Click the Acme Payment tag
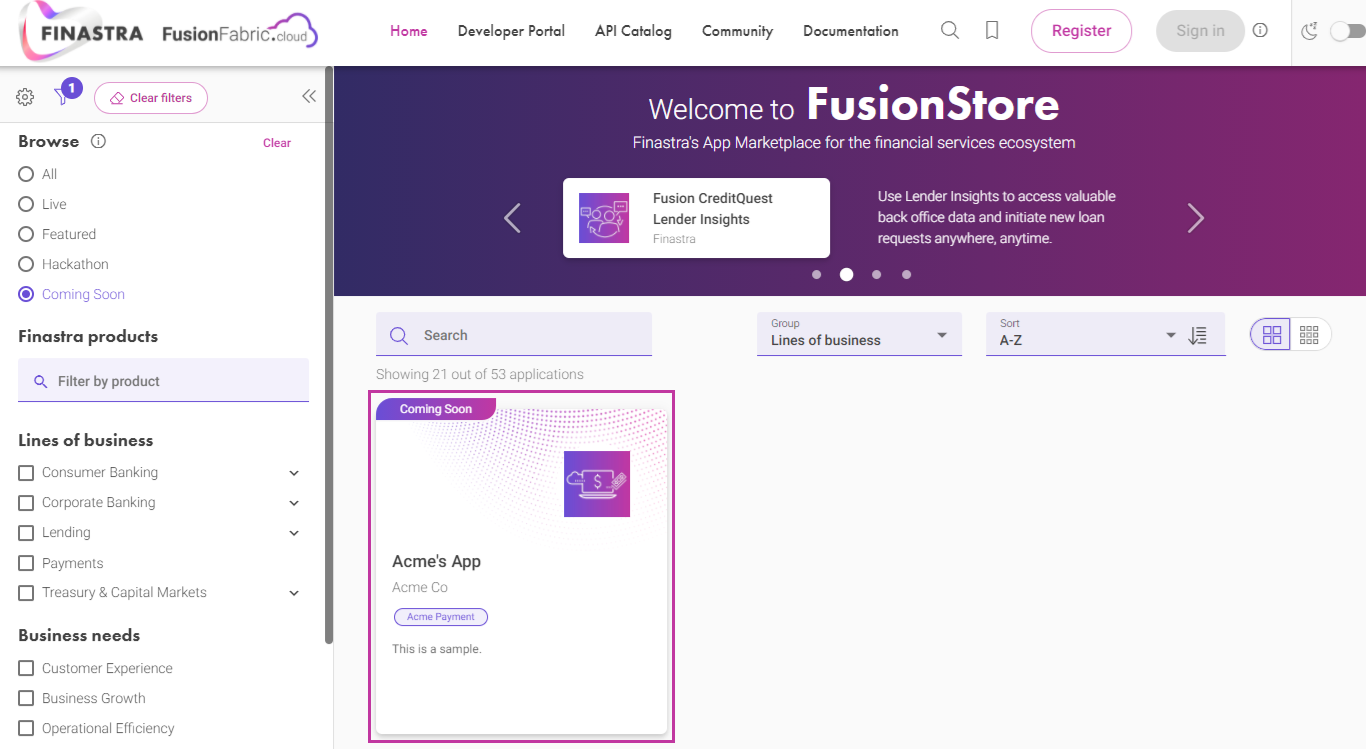The width and height of the screenshot is (1366, 749). pos(441,617)
